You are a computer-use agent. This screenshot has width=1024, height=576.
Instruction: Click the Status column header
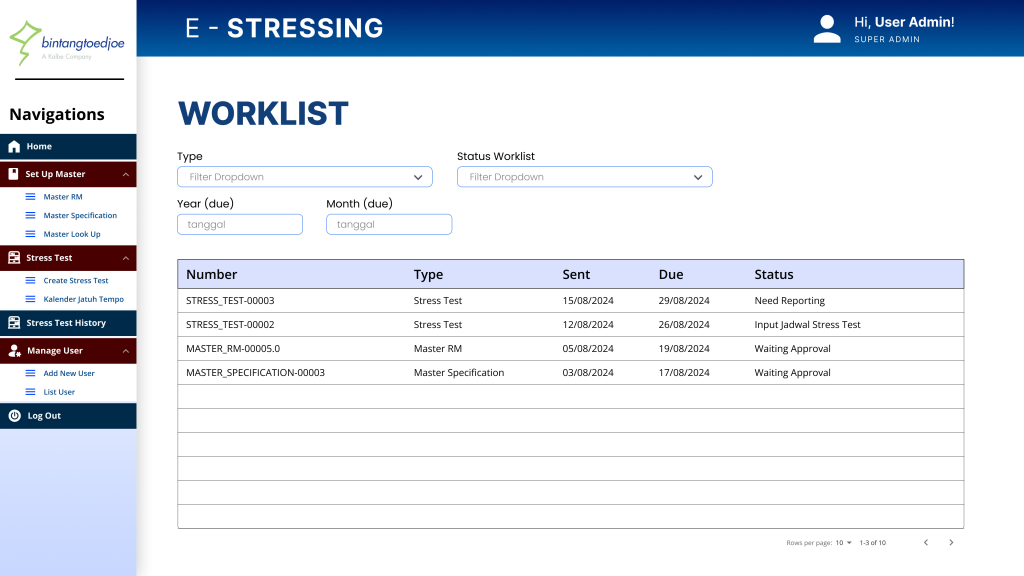click(x=773, y=274)
